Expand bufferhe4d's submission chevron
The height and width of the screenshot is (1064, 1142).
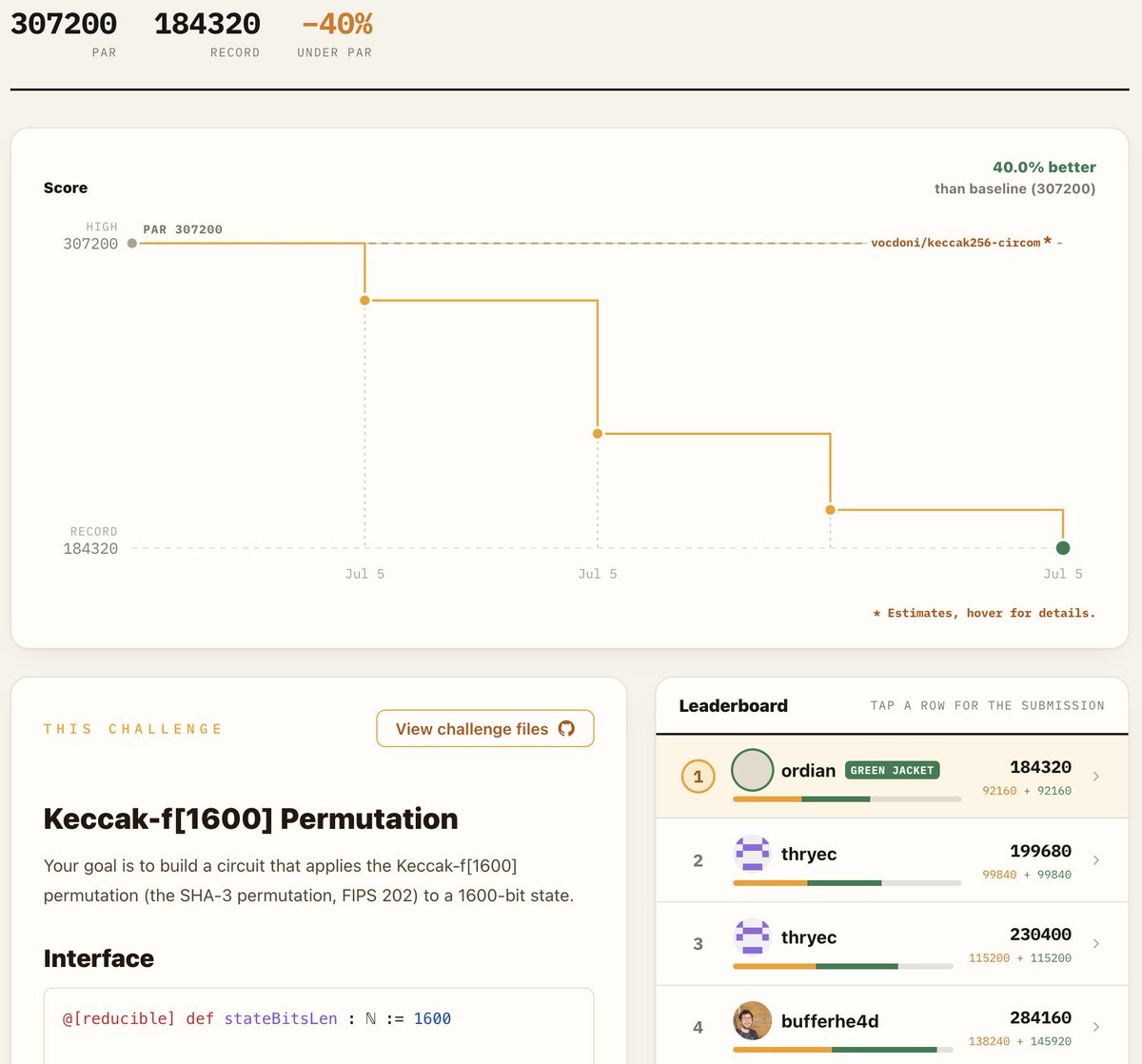point(1096,1027)
